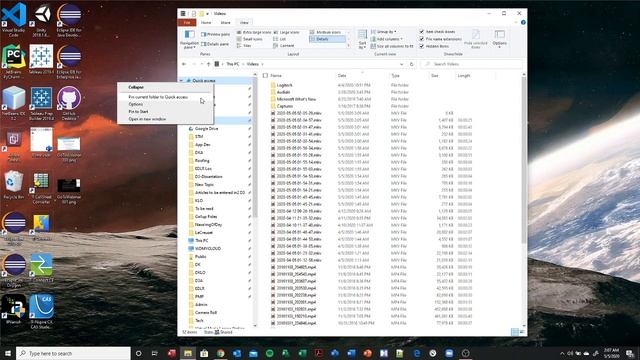Open the recent locations dropdown arrow

pos(202,64)
